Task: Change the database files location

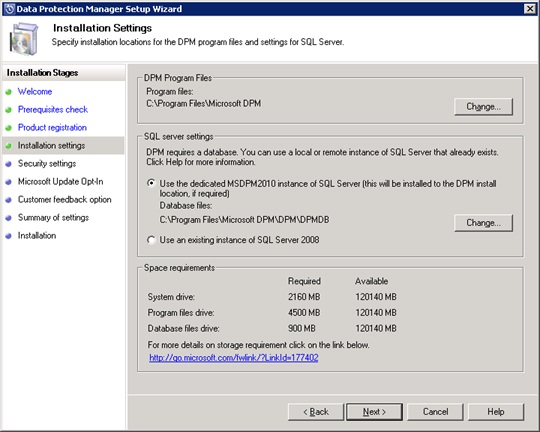Action: (x=483, y=223)
